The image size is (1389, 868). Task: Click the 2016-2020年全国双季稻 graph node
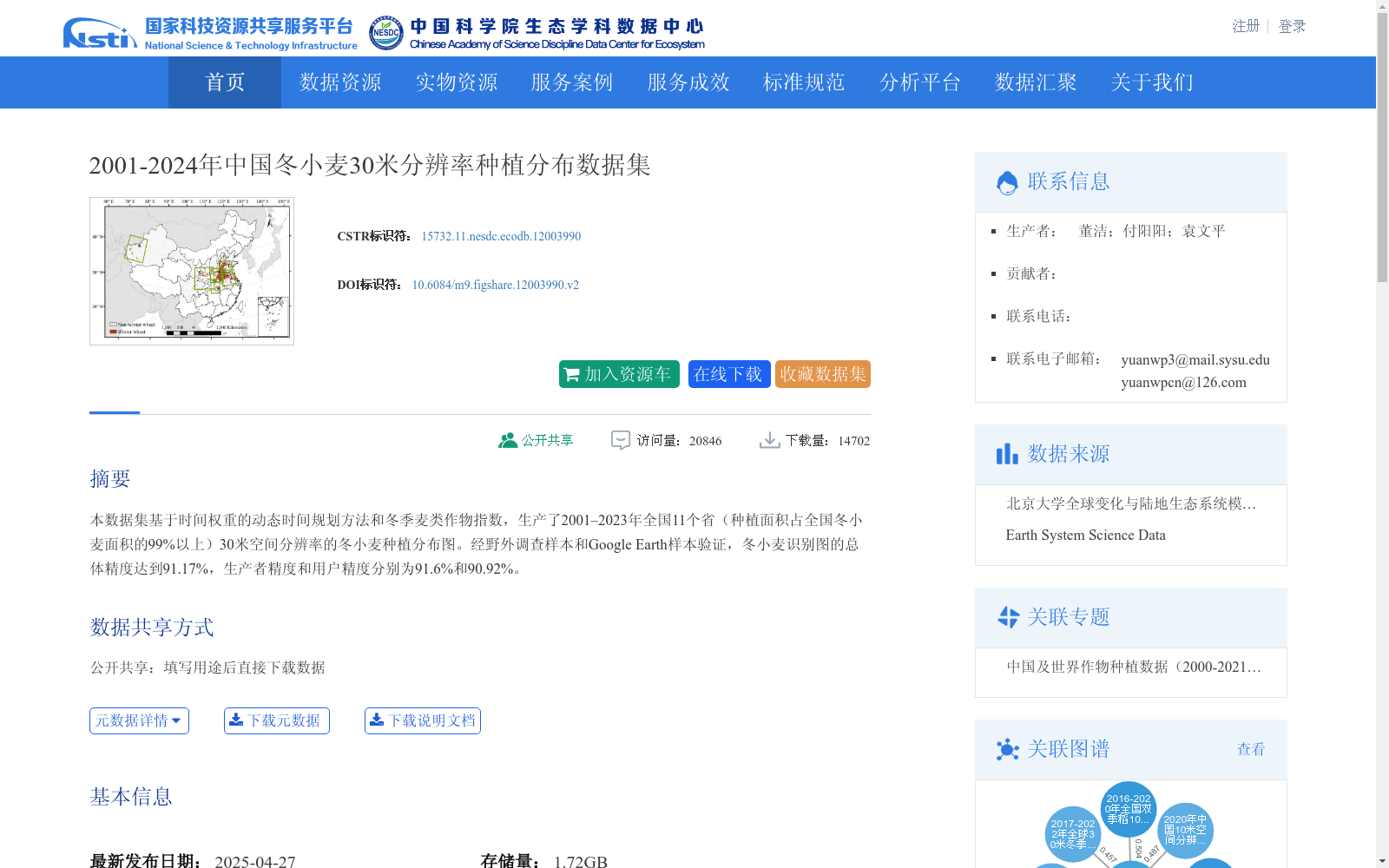pyautogui.click(x=1129, y=809)
